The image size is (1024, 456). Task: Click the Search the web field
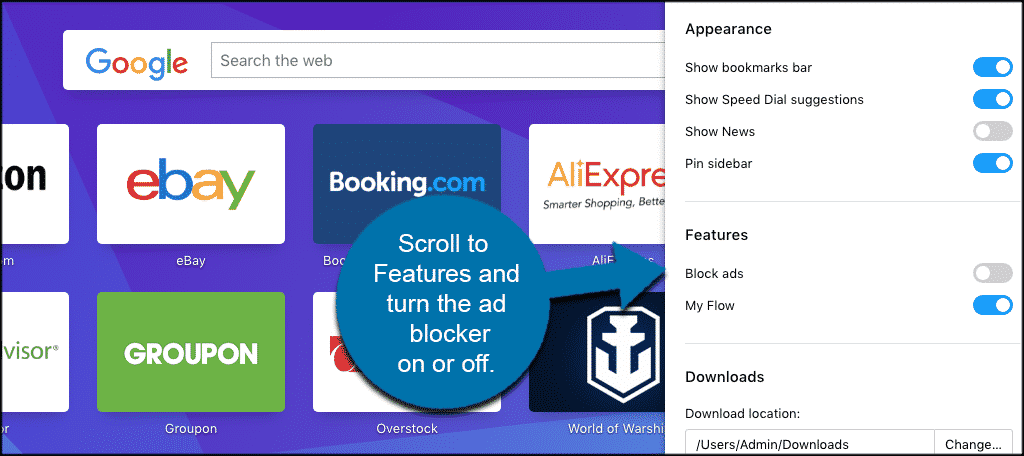coord(438,61)
